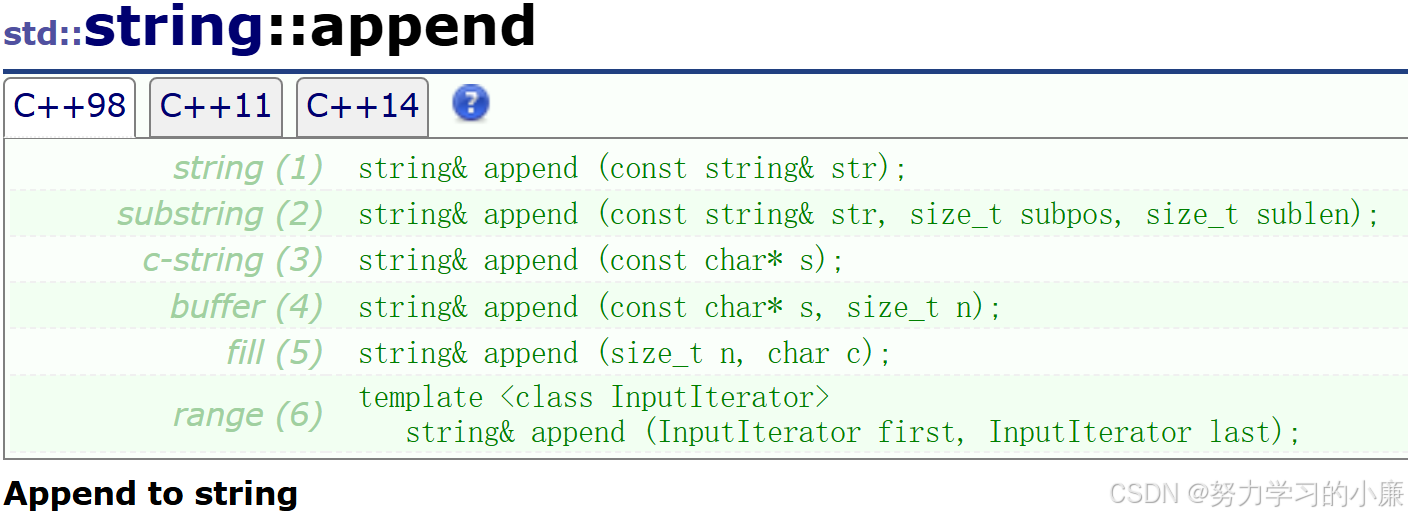The height and width of the screenshot is (519, 1408).
Task: Click the blue help question mark icon
Action: tap(471, 103)
